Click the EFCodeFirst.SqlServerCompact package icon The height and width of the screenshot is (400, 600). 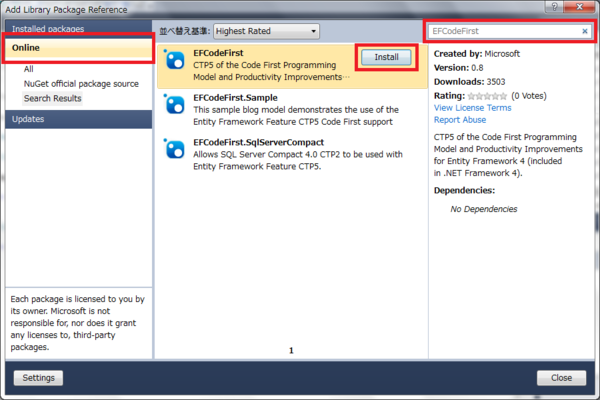[174, 149]
